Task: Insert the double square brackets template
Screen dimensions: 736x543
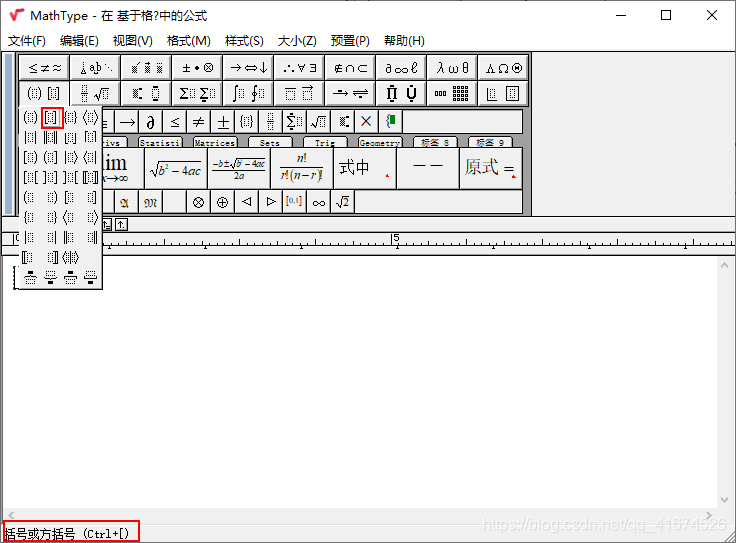Action: (91, 177)
